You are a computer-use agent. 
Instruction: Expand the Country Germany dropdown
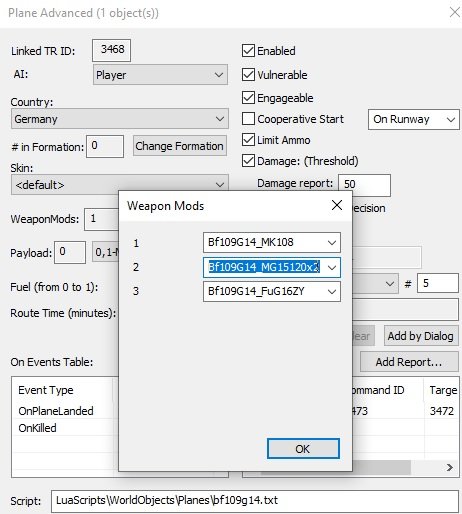click(x=120, y=119)
